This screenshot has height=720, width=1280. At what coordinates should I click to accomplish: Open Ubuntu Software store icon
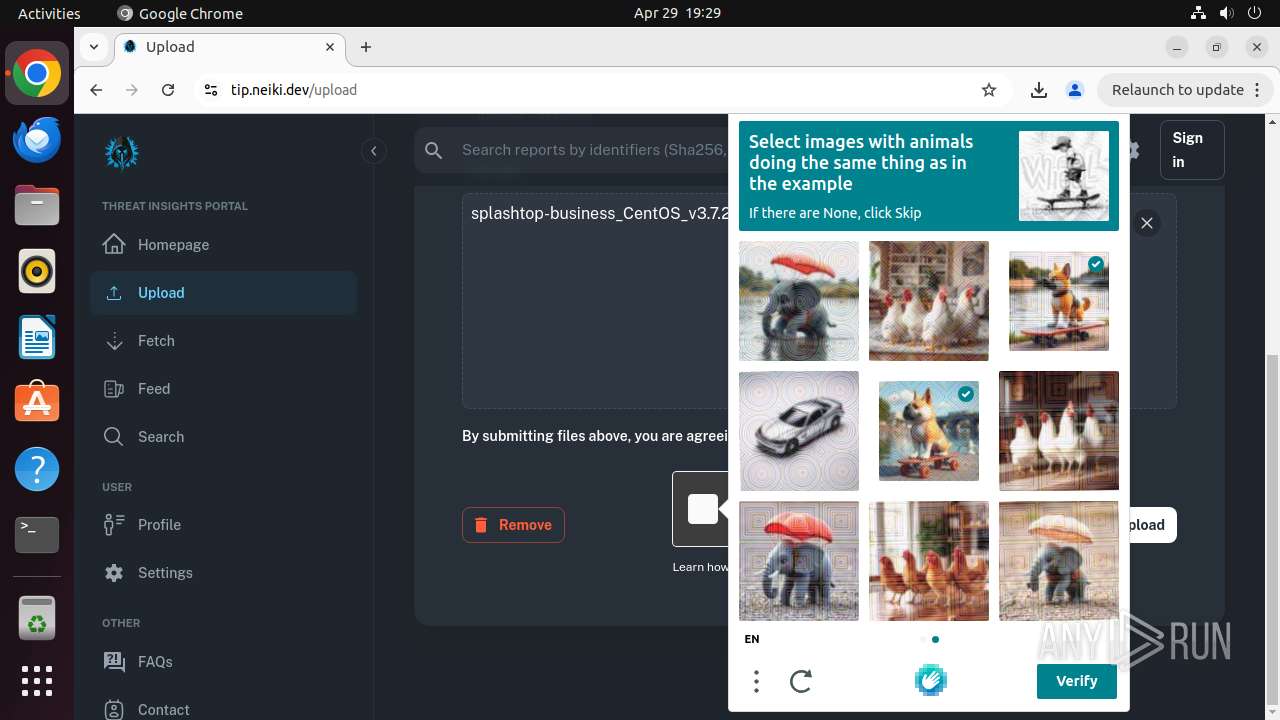point(37,402)
